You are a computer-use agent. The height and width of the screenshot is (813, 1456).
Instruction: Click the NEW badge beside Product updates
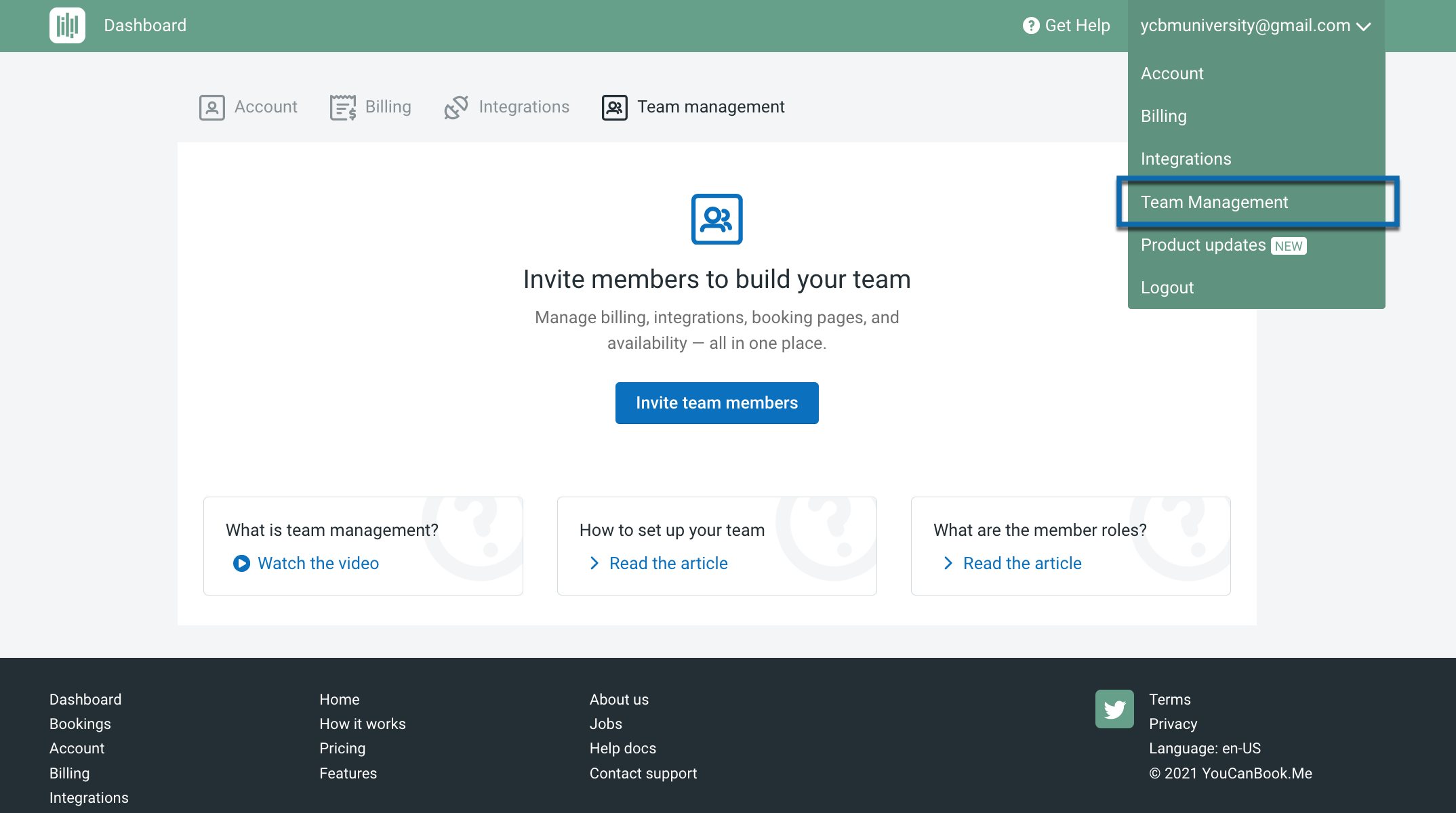click(1288, 245)
